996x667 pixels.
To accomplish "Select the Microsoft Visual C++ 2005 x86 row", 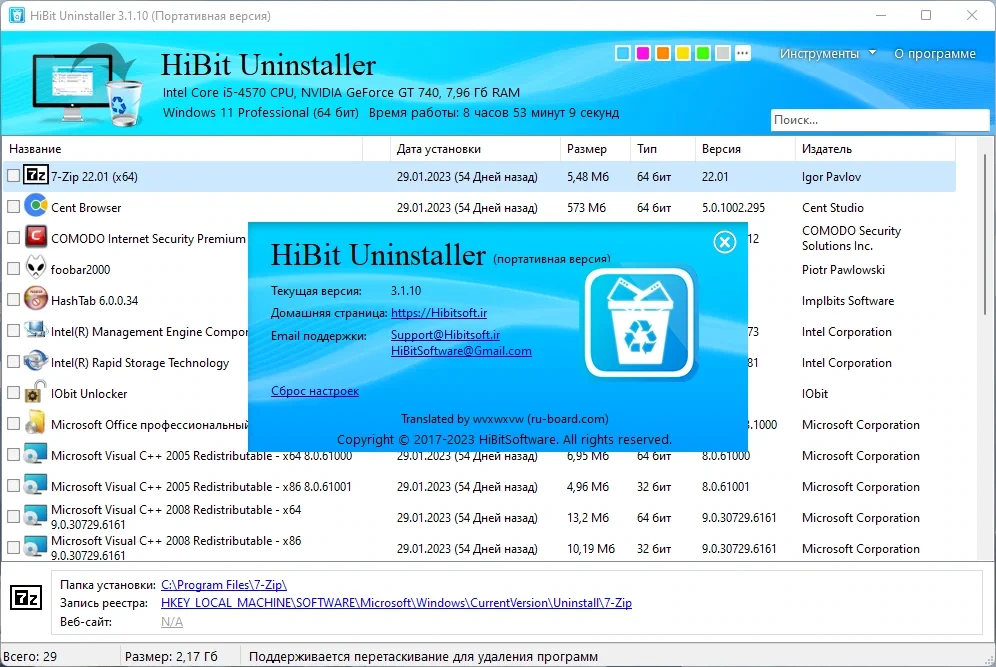I will (480, 487).
